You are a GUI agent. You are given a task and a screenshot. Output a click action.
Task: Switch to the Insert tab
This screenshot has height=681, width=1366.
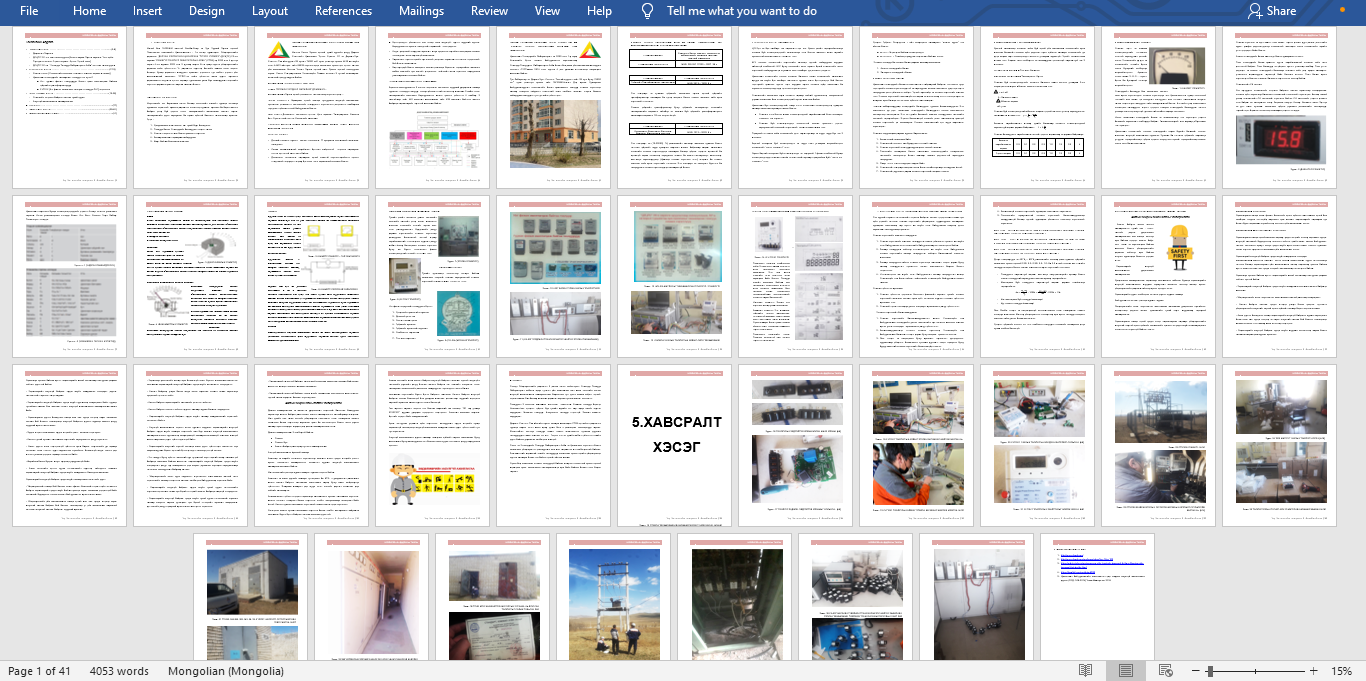click(147, 11)
